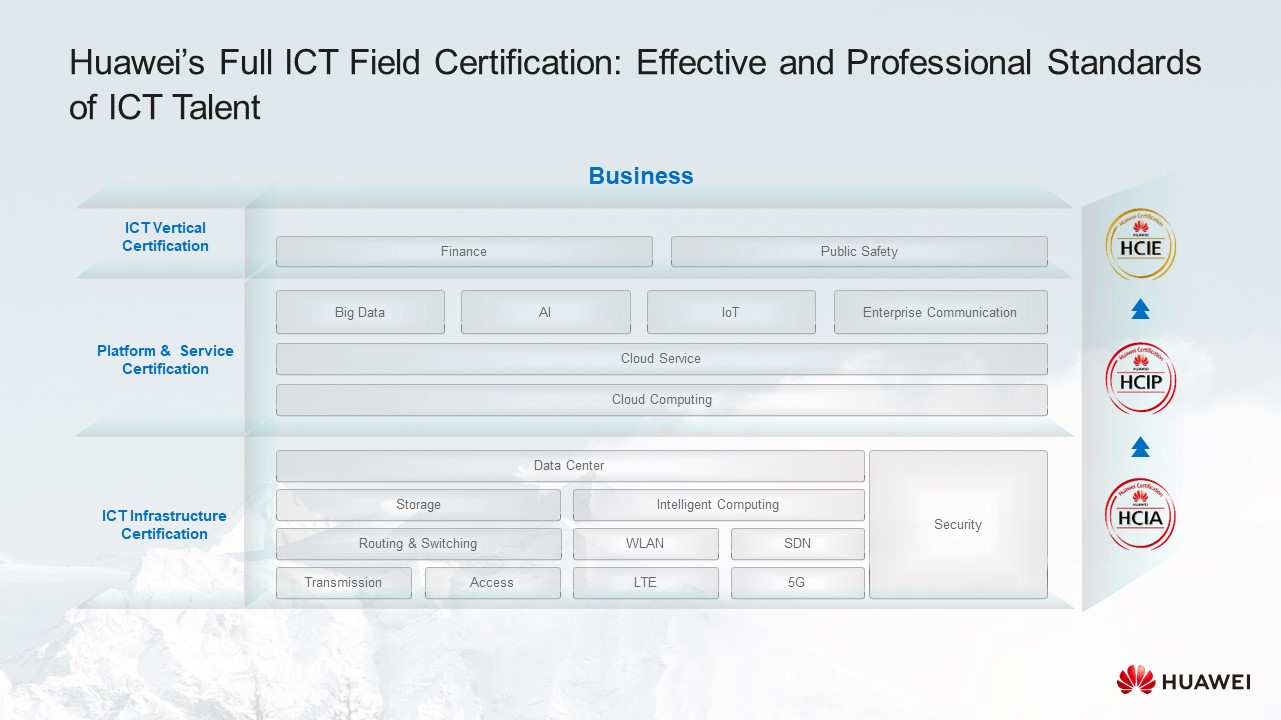This screenshot has width=1281, height=720.
Task: Click the Big Data box
Action: (x=360, y=312)
